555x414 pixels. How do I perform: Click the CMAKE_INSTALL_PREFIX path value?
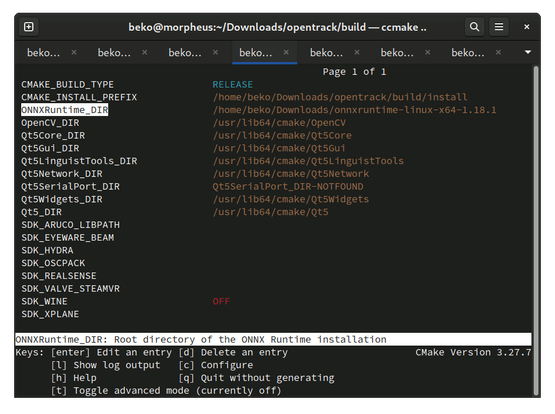(340, 97)
